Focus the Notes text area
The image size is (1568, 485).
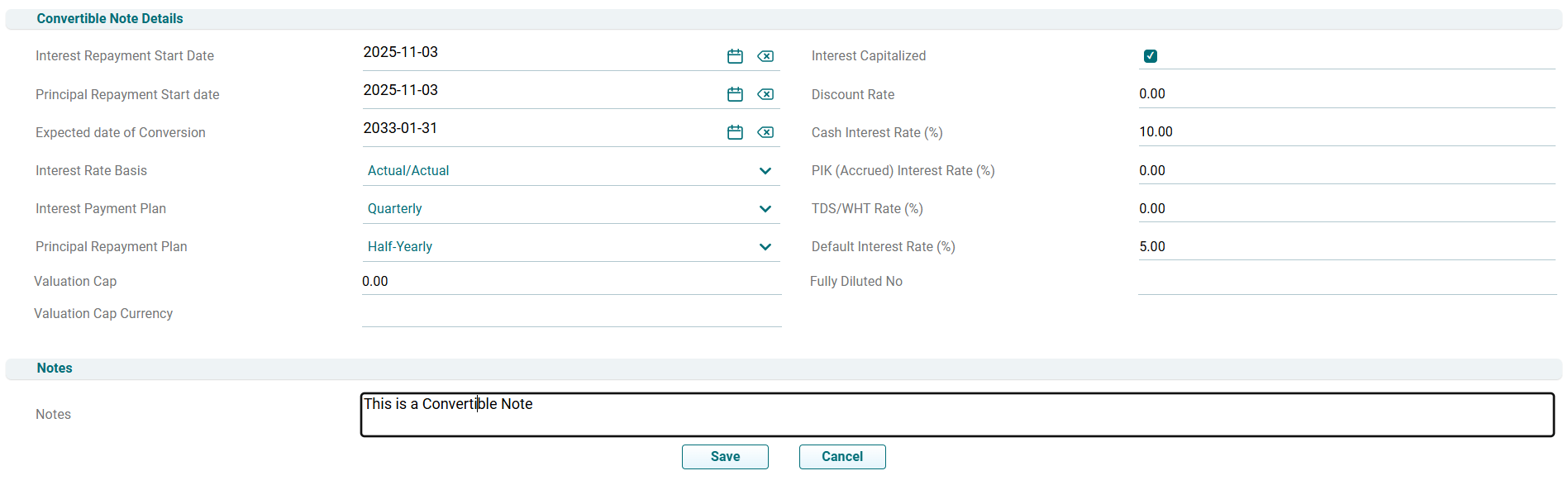(956, 415)
